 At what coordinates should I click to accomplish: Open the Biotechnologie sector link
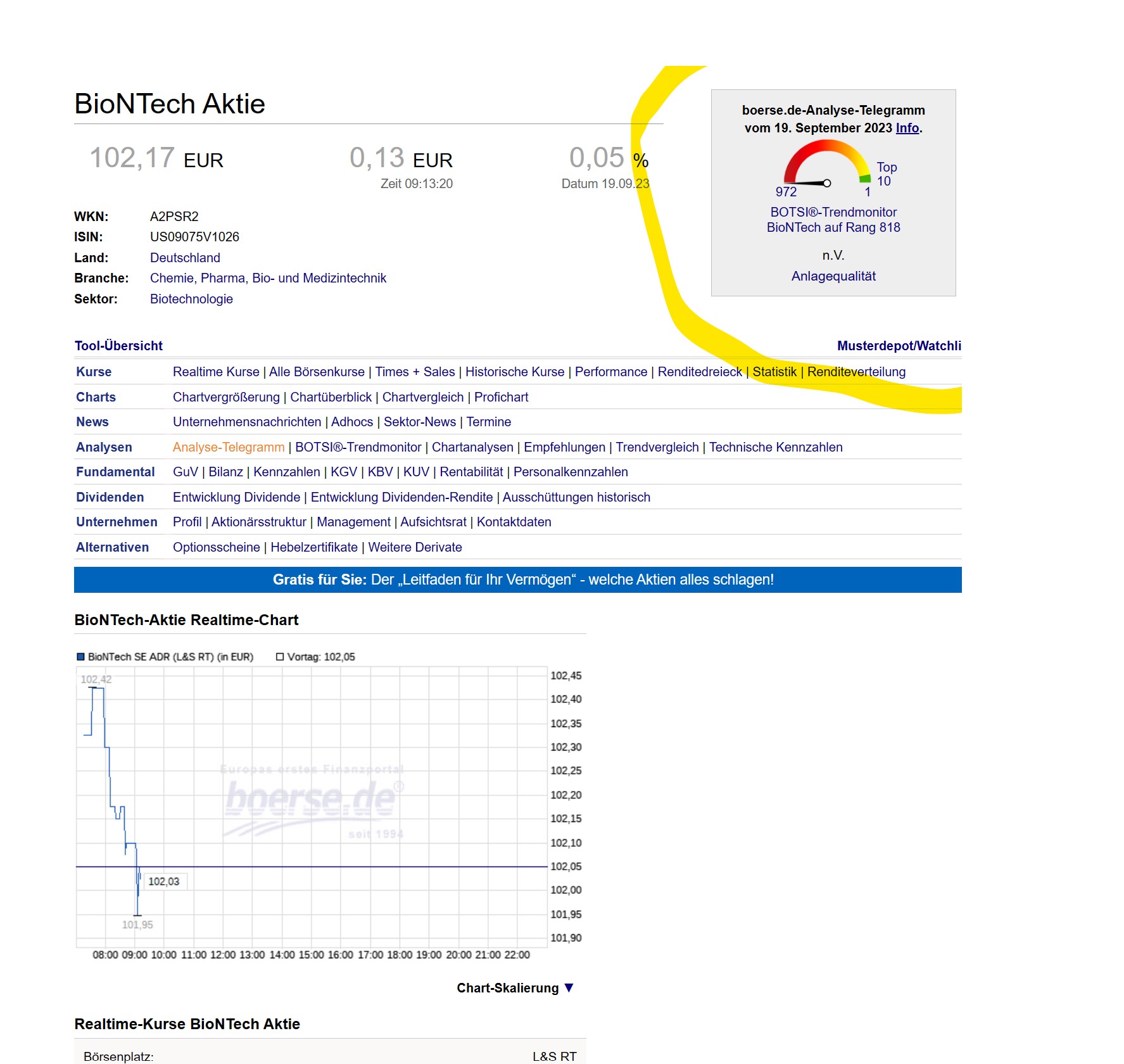191,299
